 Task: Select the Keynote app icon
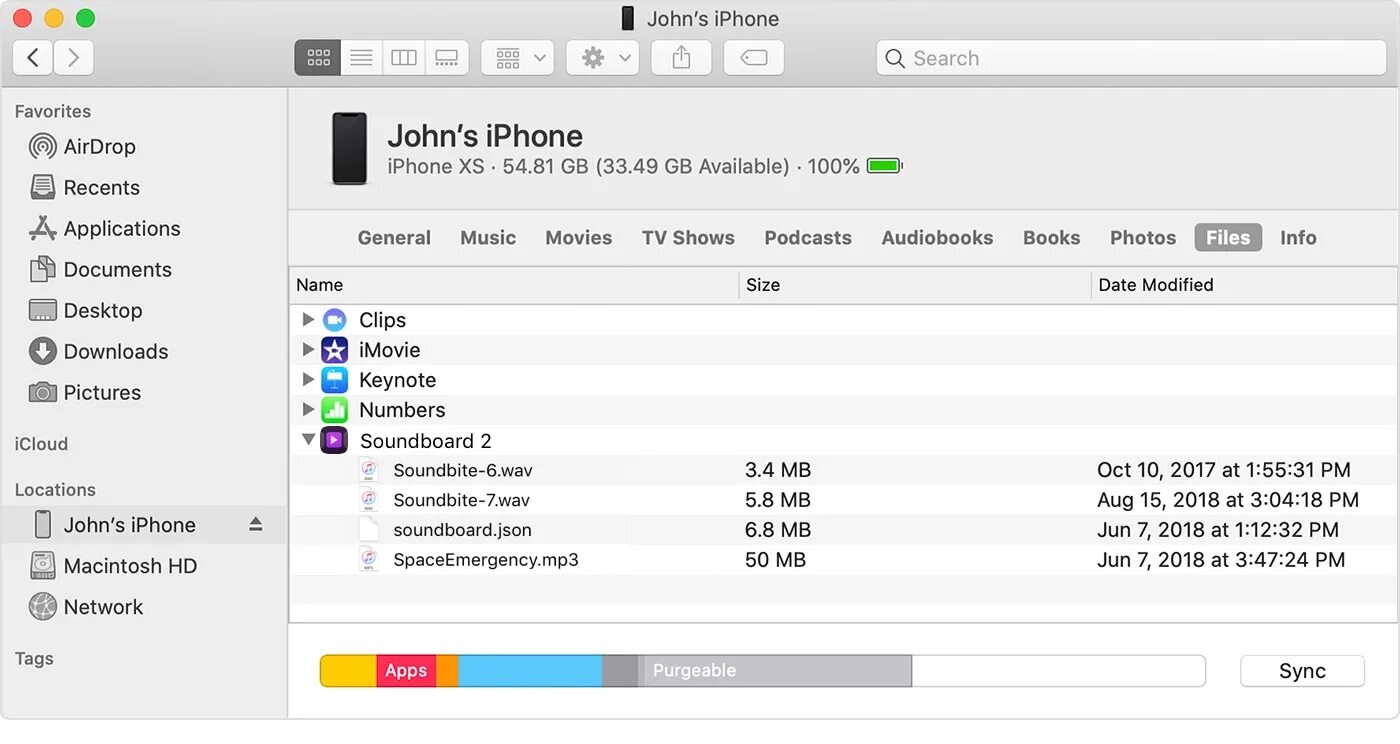click(x=334, y=380)
